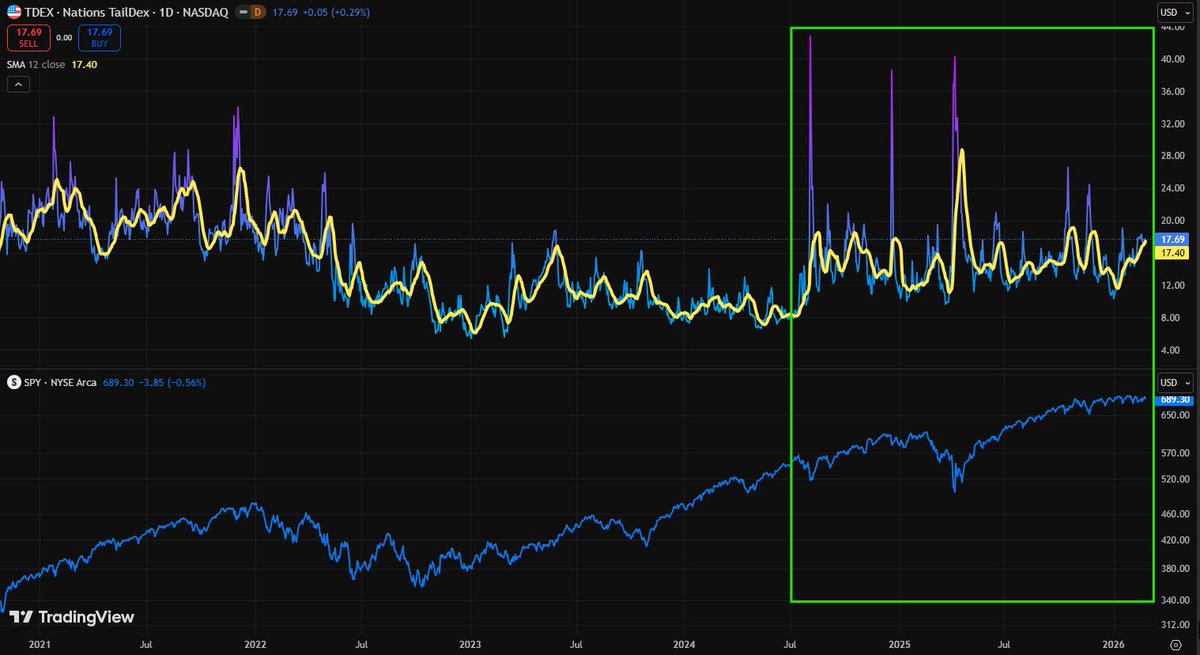Open chart settings gear icon
Screen dimensions: 1200x655
pos(1175,645)
